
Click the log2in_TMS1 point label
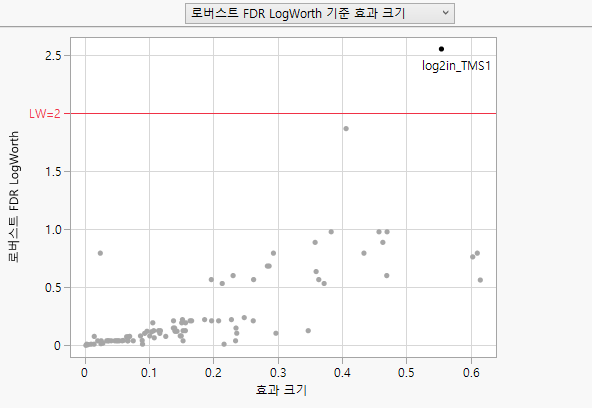pos(456,66)
